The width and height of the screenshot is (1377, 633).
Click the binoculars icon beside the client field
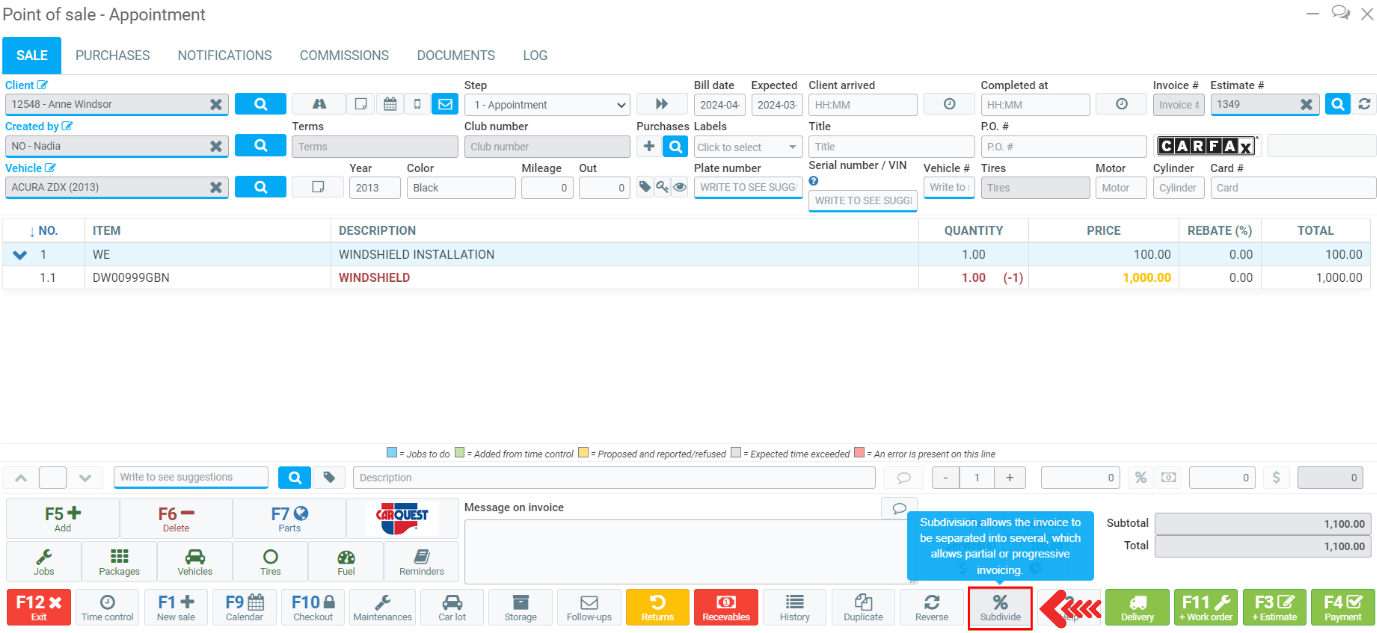(x=319, y=104)
